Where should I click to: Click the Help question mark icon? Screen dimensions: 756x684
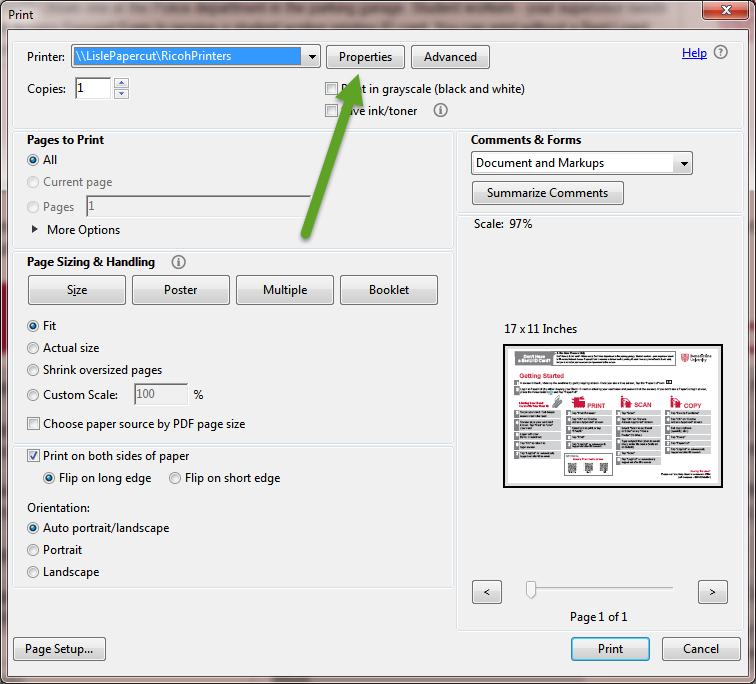[720, 53]
